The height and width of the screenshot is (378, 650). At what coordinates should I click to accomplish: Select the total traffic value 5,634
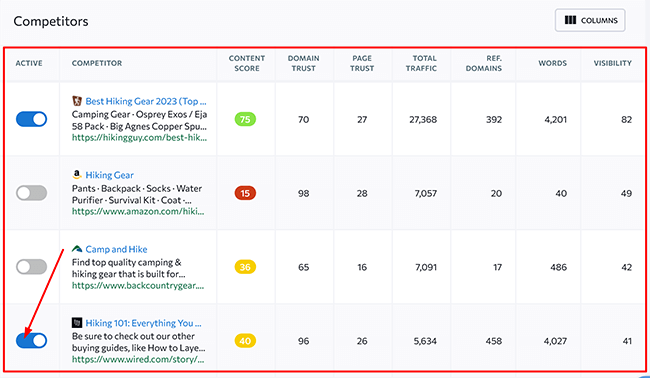coord(425,341)
